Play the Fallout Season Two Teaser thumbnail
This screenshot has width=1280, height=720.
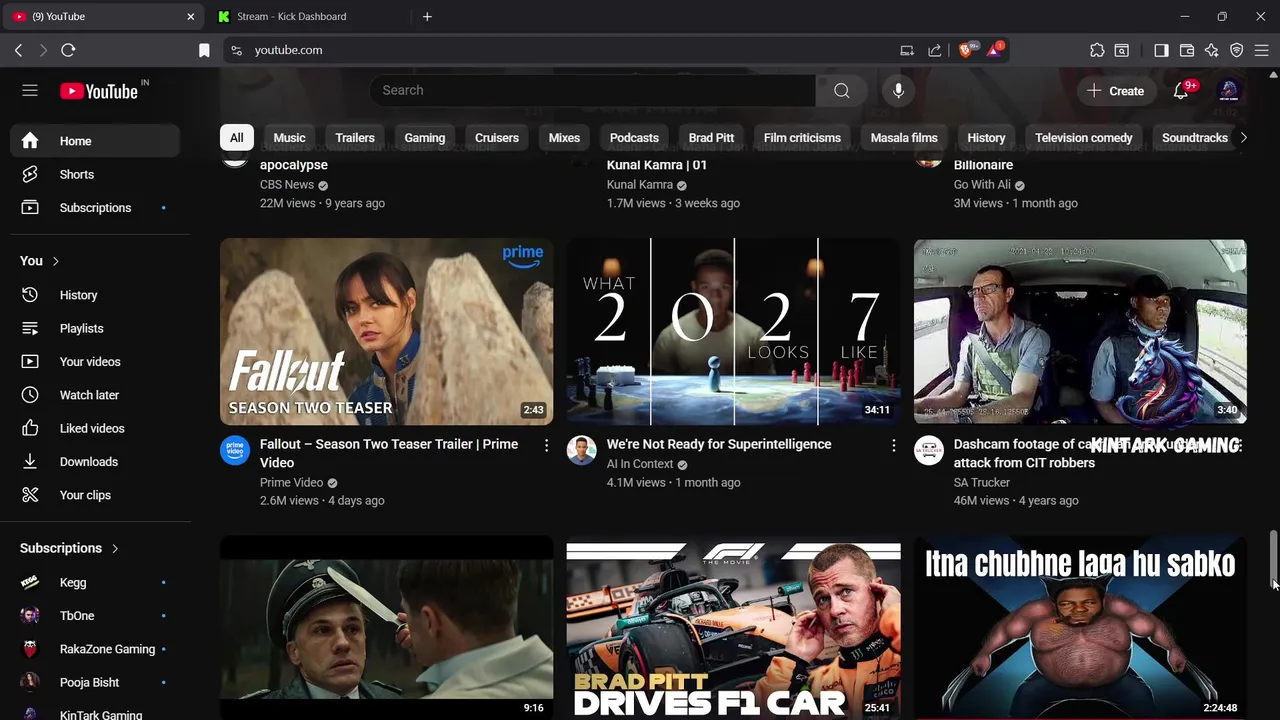[x=386, y=332]
